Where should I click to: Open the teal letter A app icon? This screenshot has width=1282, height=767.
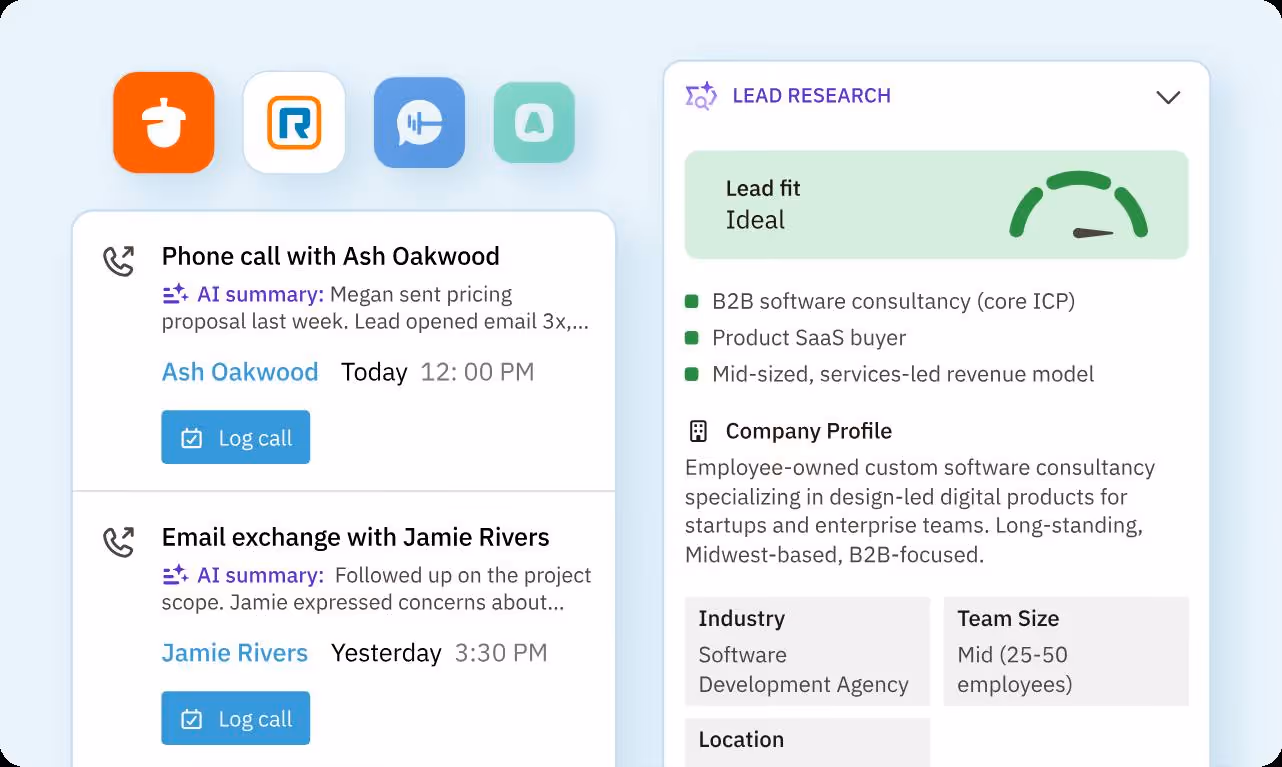pos(534,122)
